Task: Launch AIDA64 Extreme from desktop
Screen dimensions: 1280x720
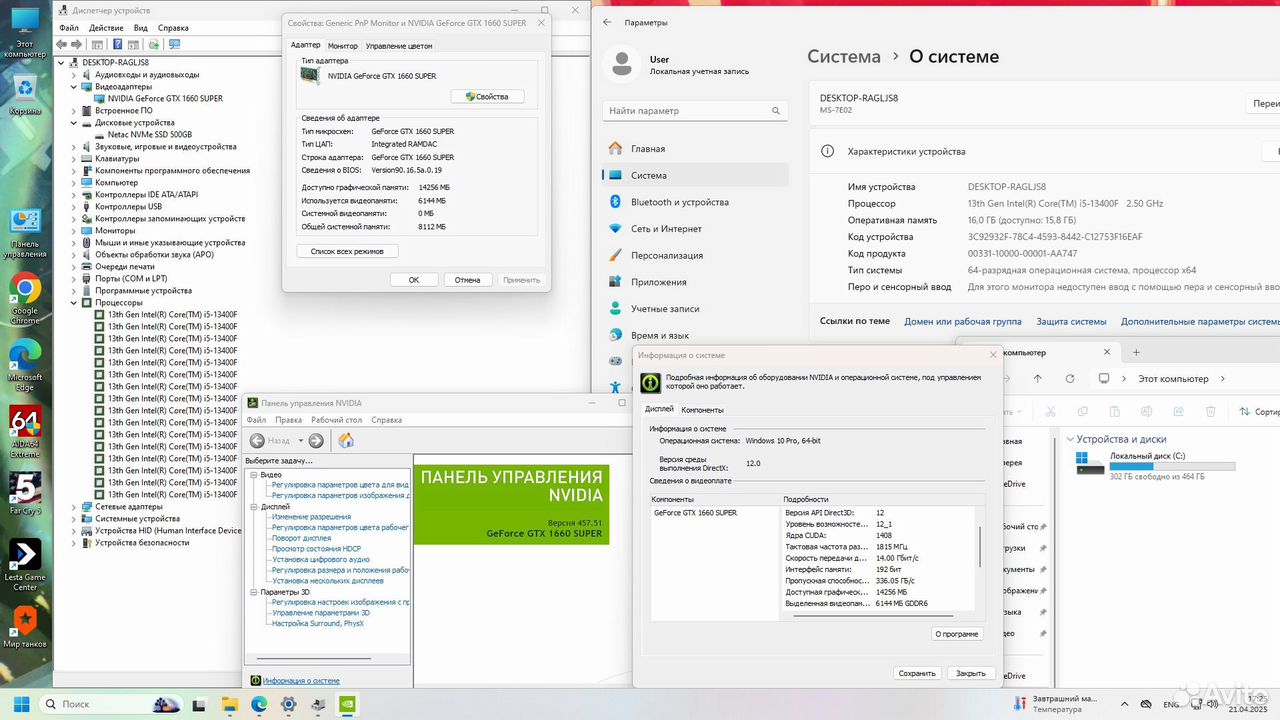Action: [25, 430]
